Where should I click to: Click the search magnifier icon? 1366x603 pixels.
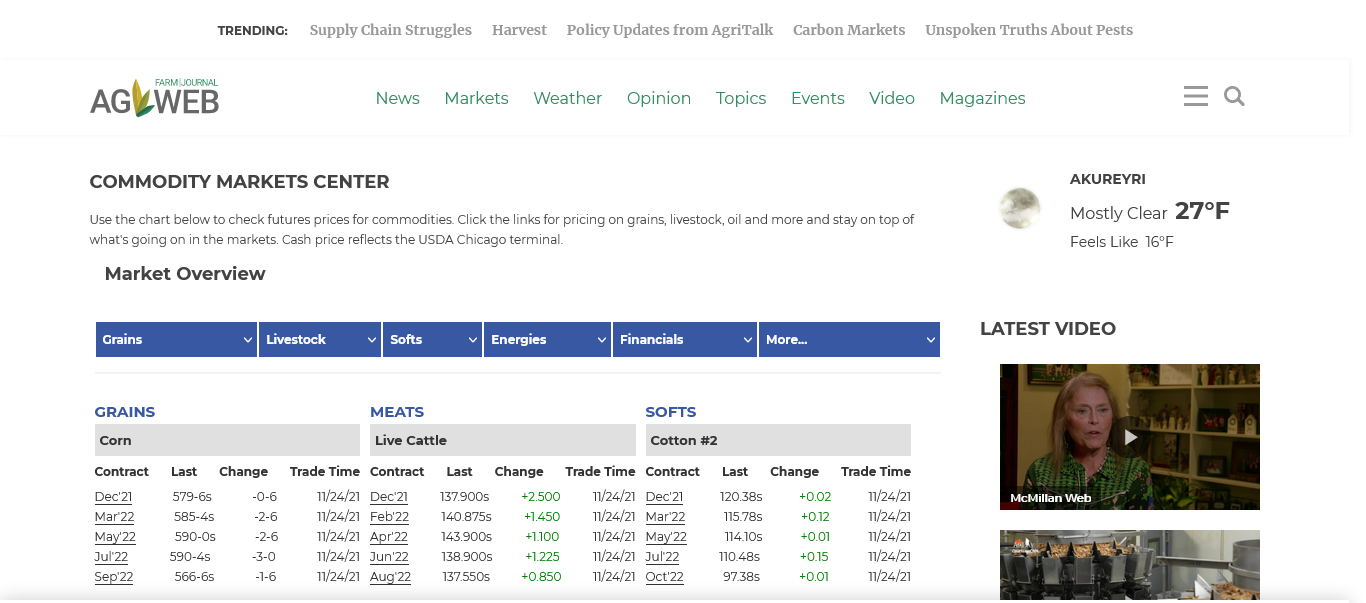[1234, 96]
